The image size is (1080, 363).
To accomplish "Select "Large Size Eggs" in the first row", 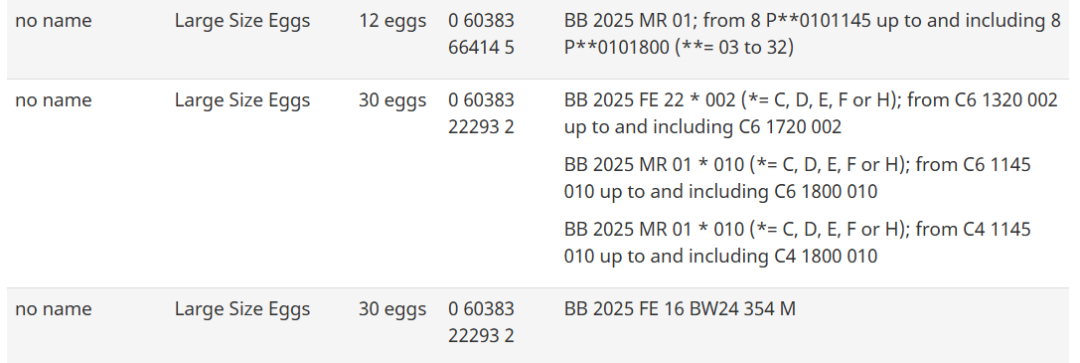I will tap(242, 21).
